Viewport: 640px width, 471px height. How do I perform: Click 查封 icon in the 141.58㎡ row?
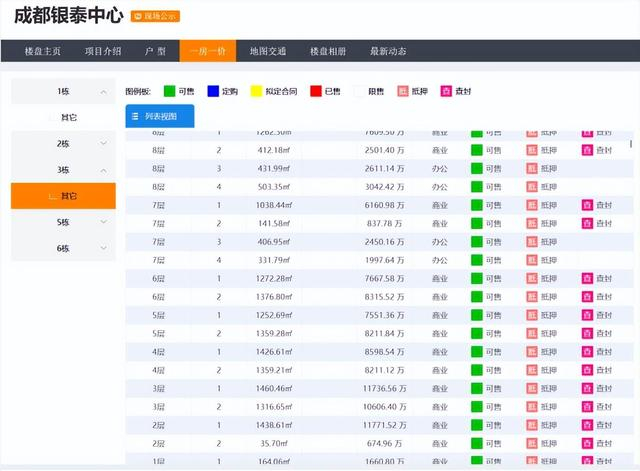(587, 223)
